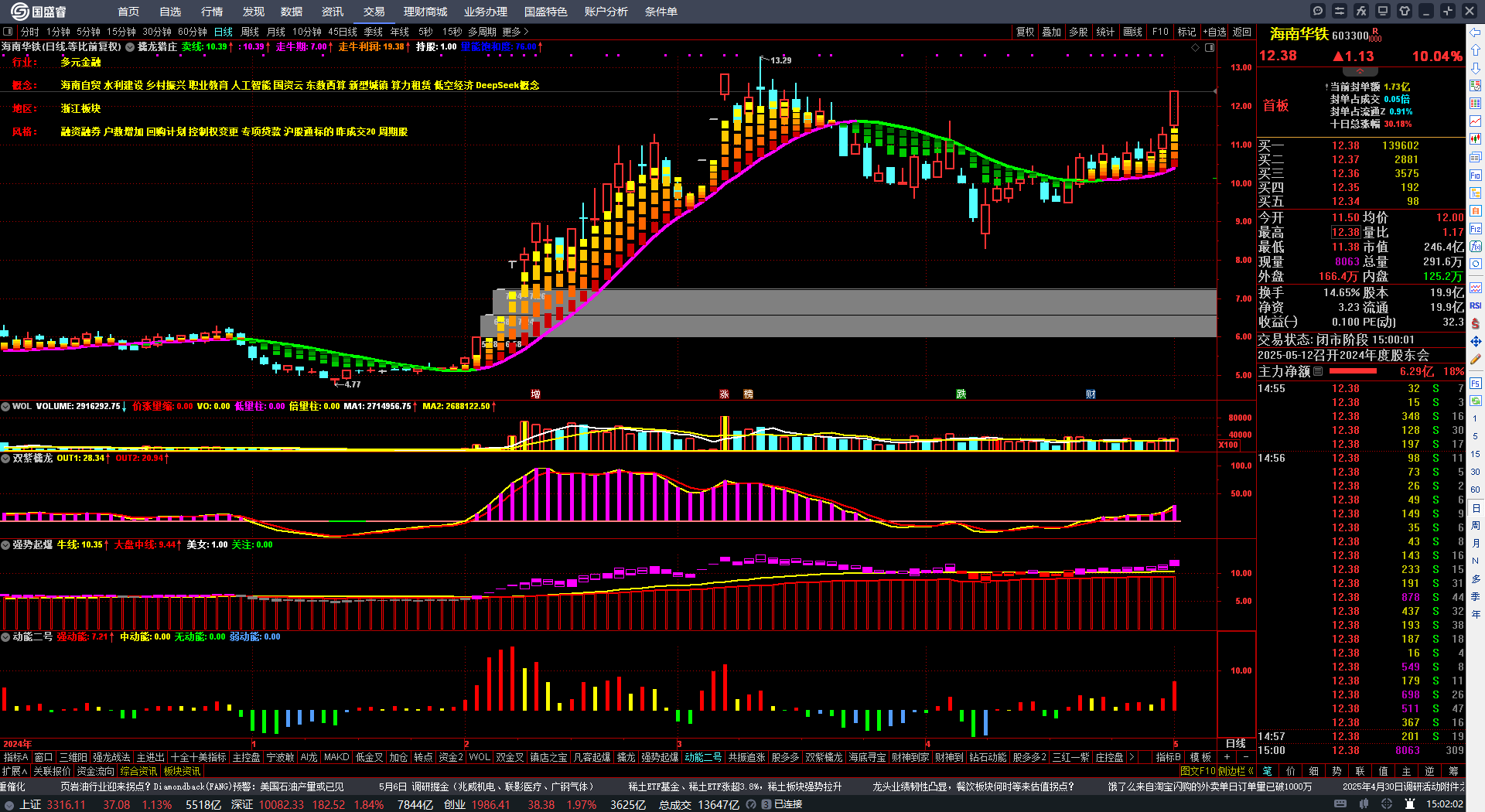Toggle the 双紫擒龙 indicator circle icon
Viewport: 1485px width, 812px height.
[x=5, y=458]
